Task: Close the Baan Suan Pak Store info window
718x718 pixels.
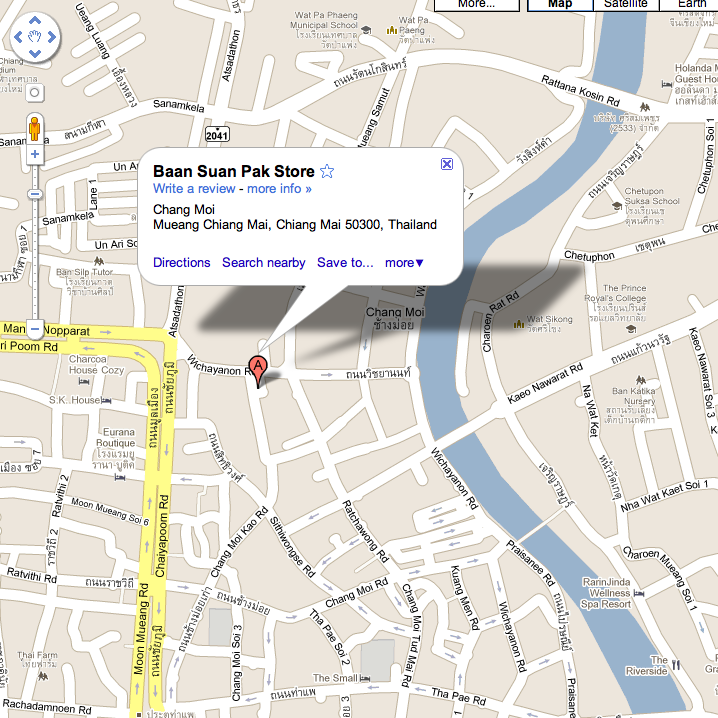Action: click(447, 164)
